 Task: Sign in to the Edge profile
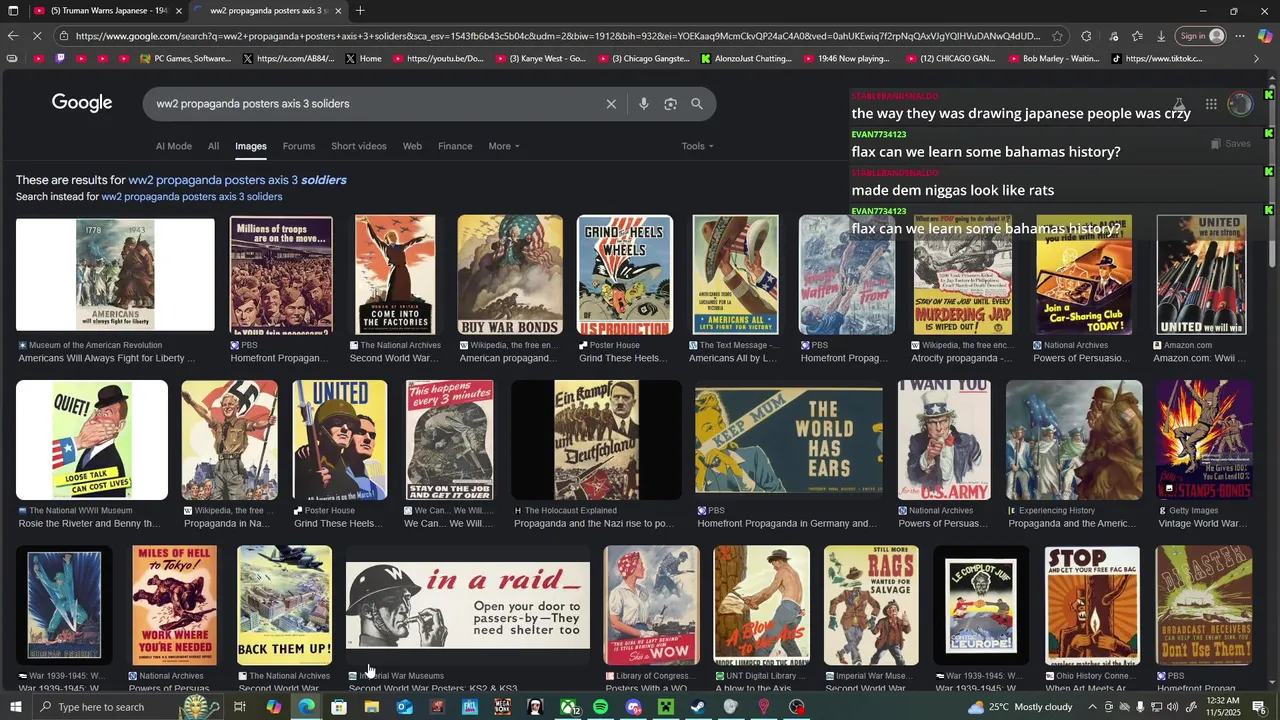tap(1202, 36)
